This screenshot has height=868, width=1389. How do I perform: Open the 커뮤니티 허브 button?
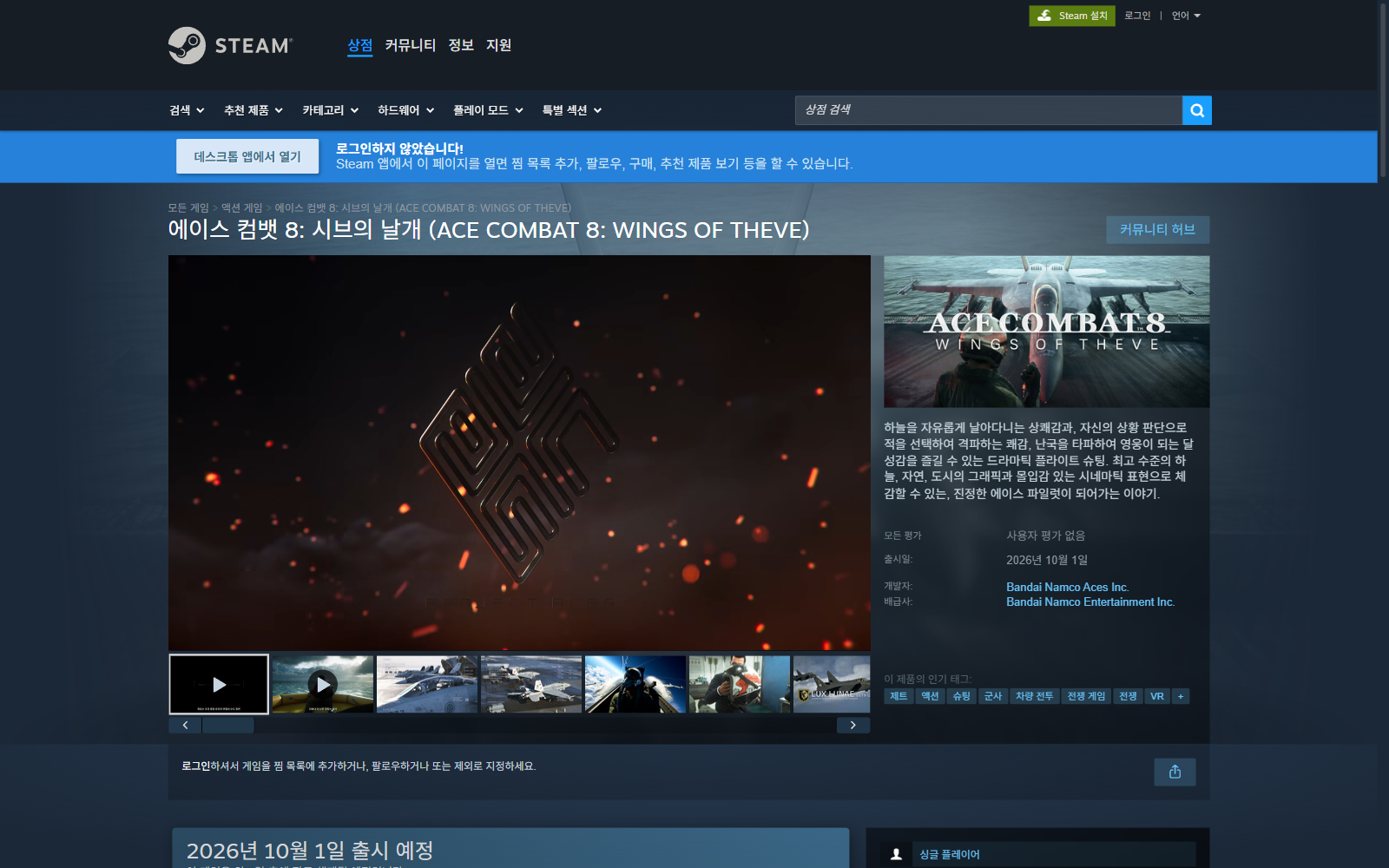click(1157, 229)
